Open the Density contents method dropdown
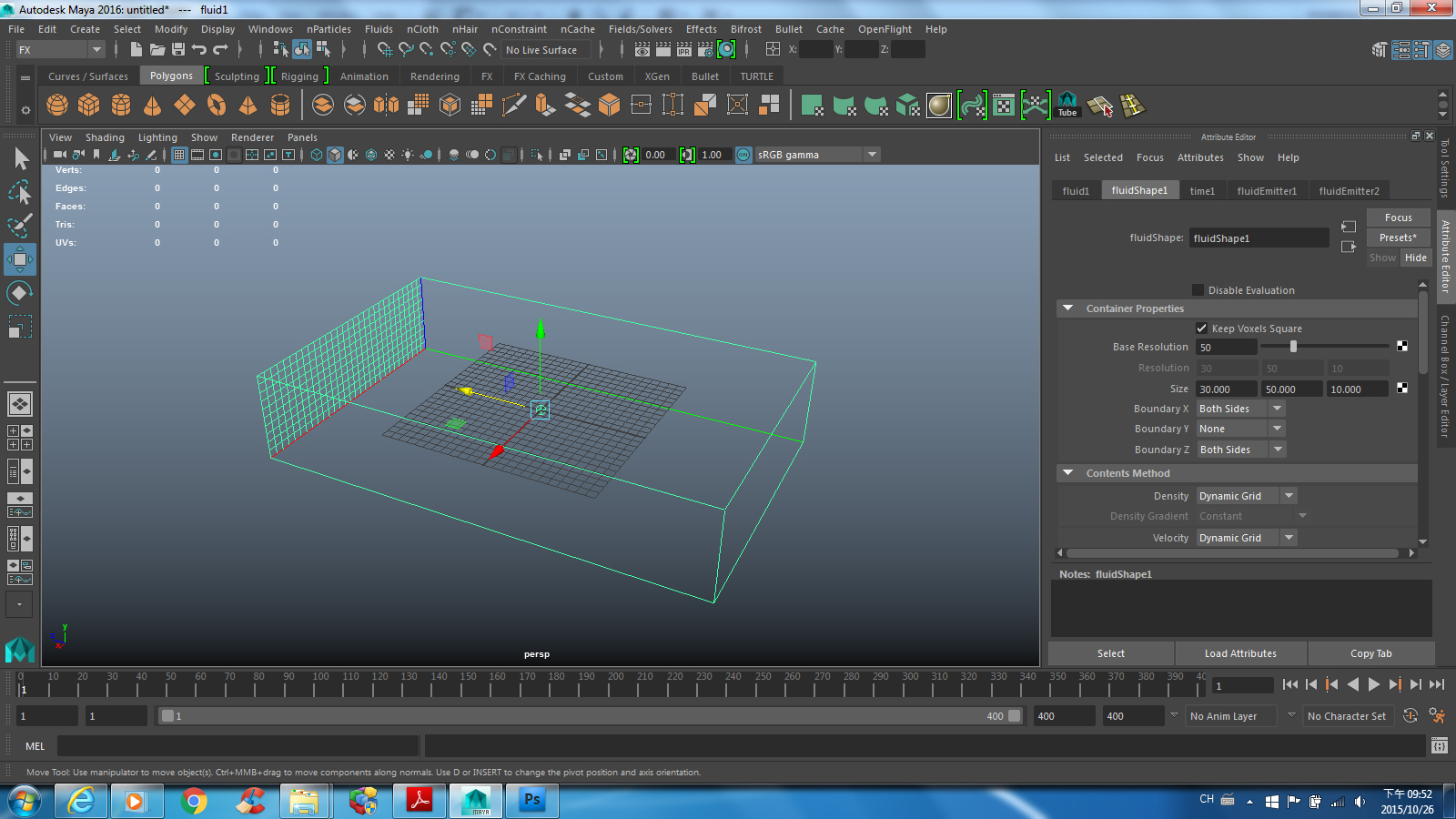1456x819 pixels. (x=1289, y=495)
